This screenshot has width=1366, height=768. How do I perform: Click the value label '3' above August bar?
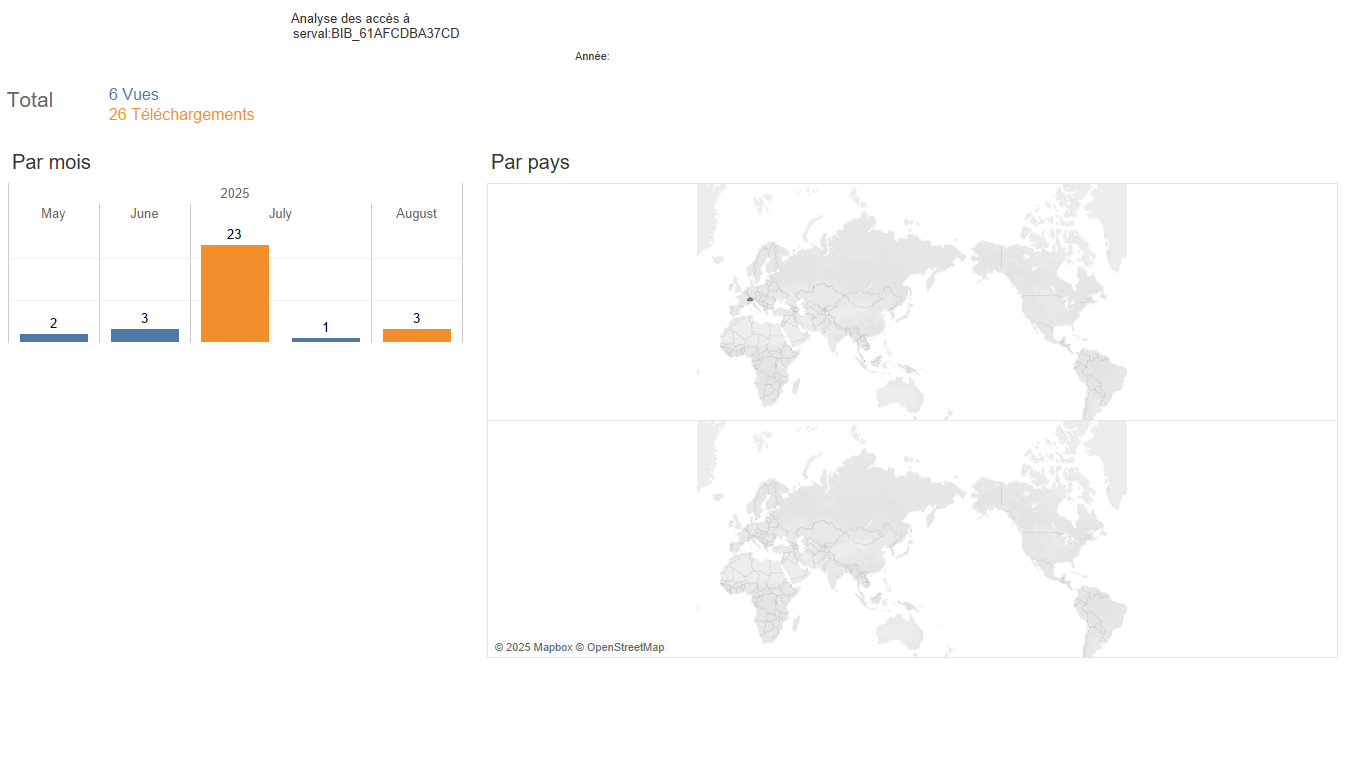[417, 318]
